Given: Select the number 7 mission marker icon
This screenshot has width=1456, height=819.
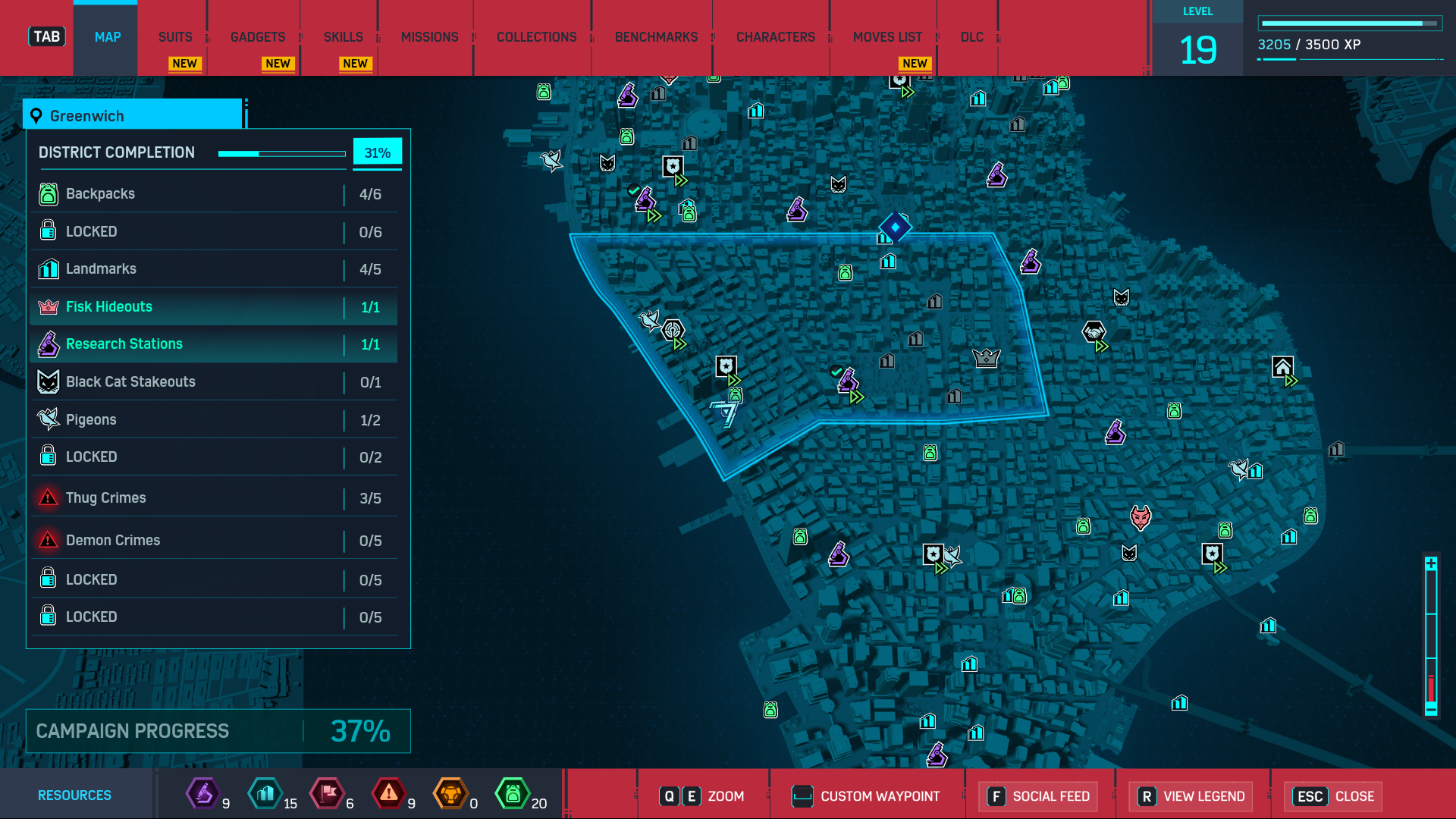Looking at the screenshot, I should (x=726, y=413).
